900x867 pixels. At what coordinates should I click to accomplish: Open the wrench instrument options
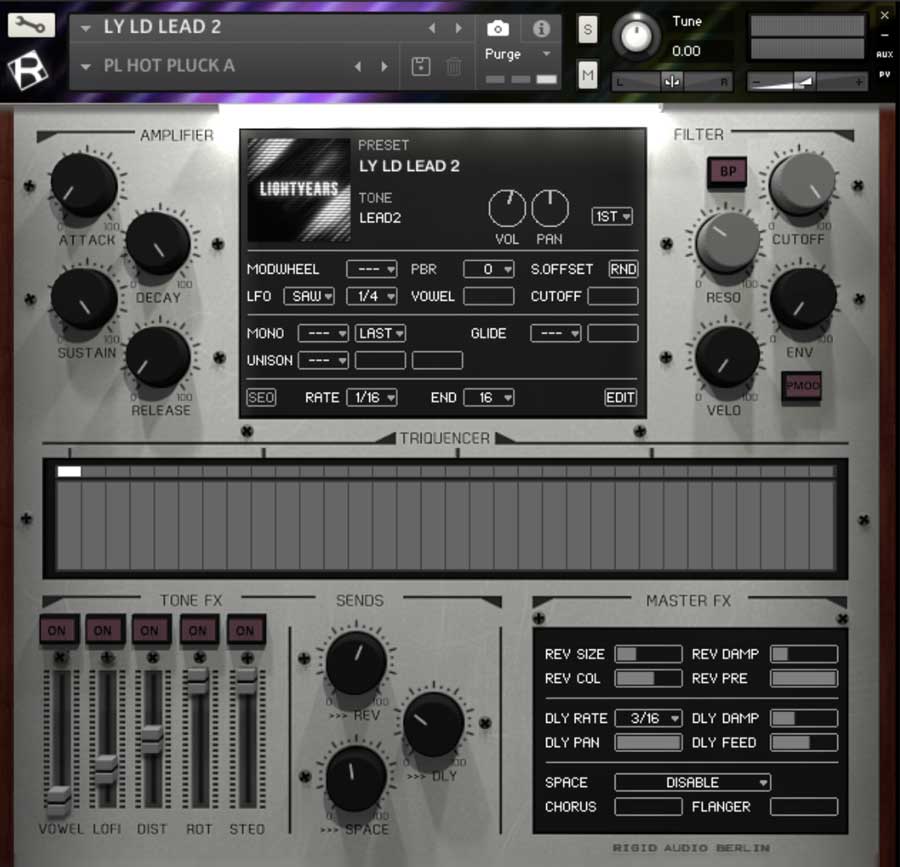point(31,25)
